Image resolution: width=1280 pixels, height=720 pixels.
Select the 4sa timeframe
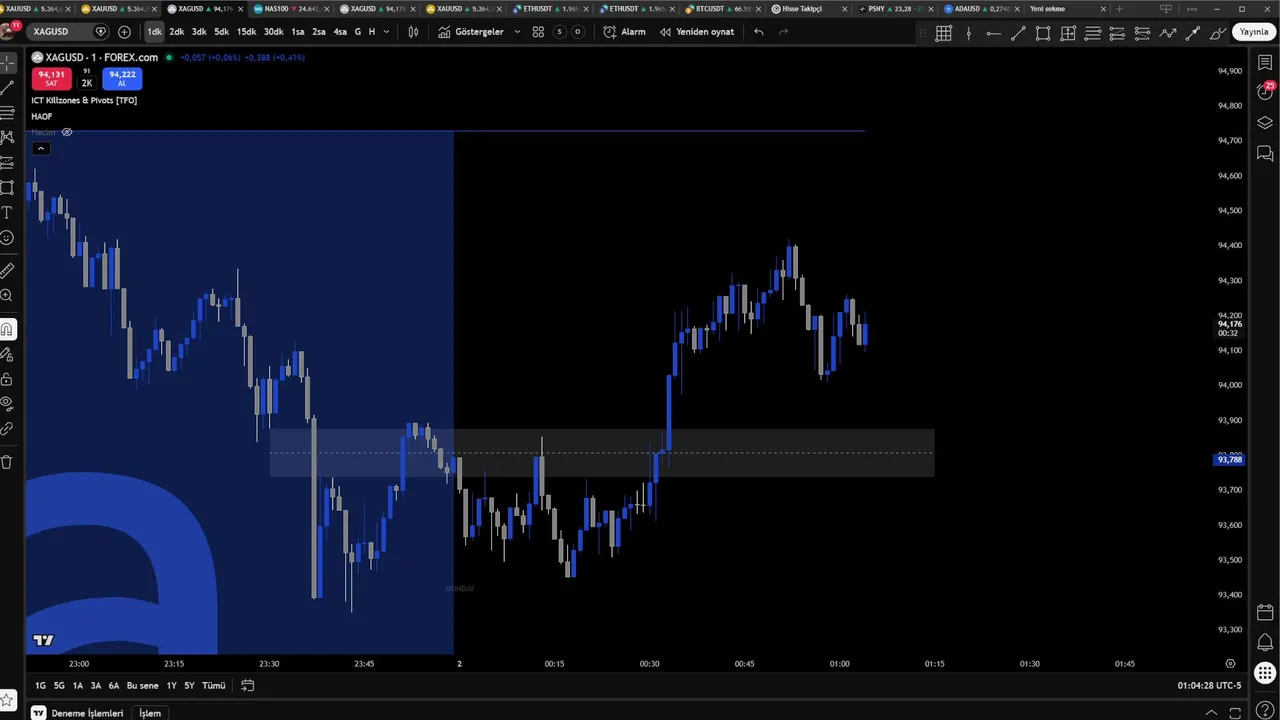[x=340, y=32]
